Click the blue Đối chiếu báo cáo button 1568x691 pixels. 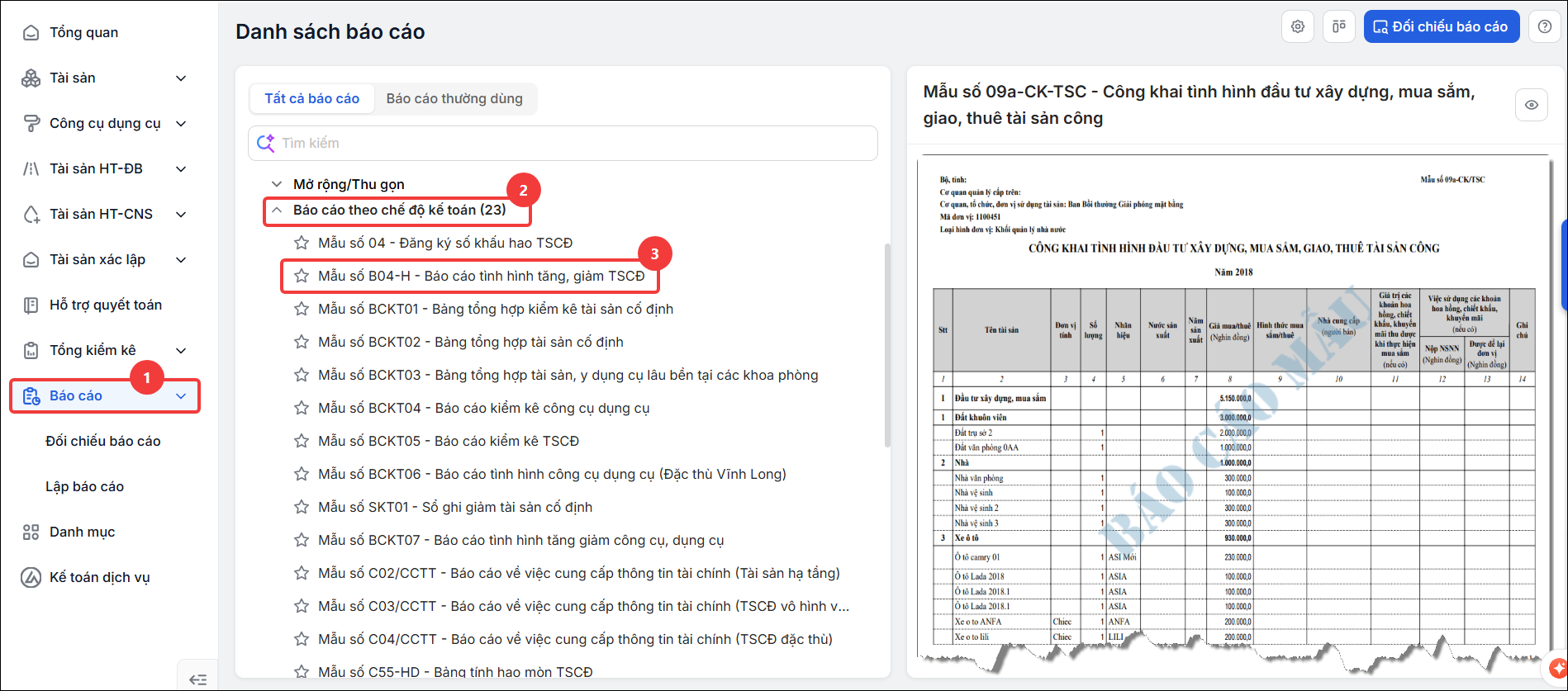1442,26
